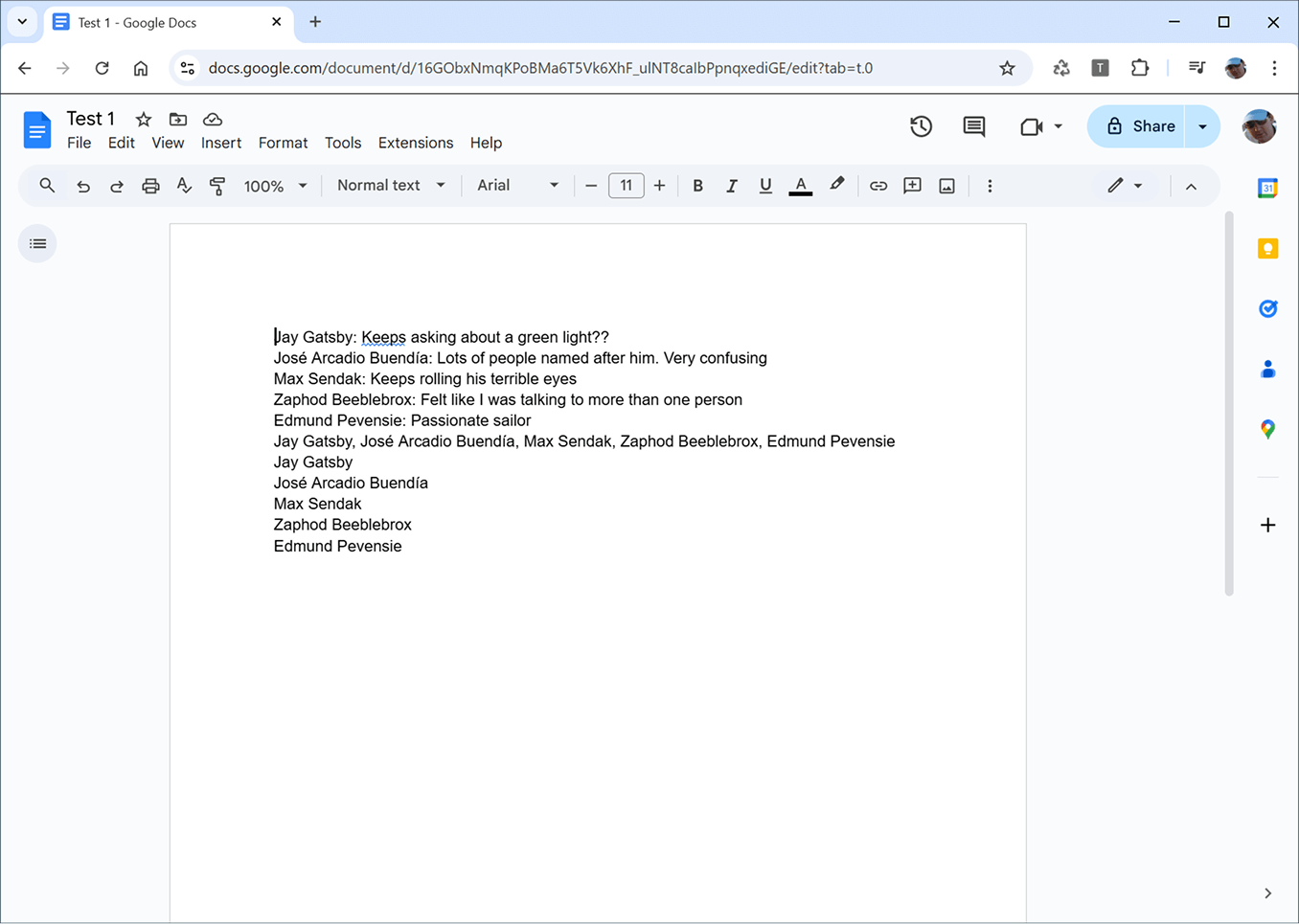This screenshot has height=924, width=1299.
Task: Get add-ons with the plus icon
Action: click(x=1267, y=525)
